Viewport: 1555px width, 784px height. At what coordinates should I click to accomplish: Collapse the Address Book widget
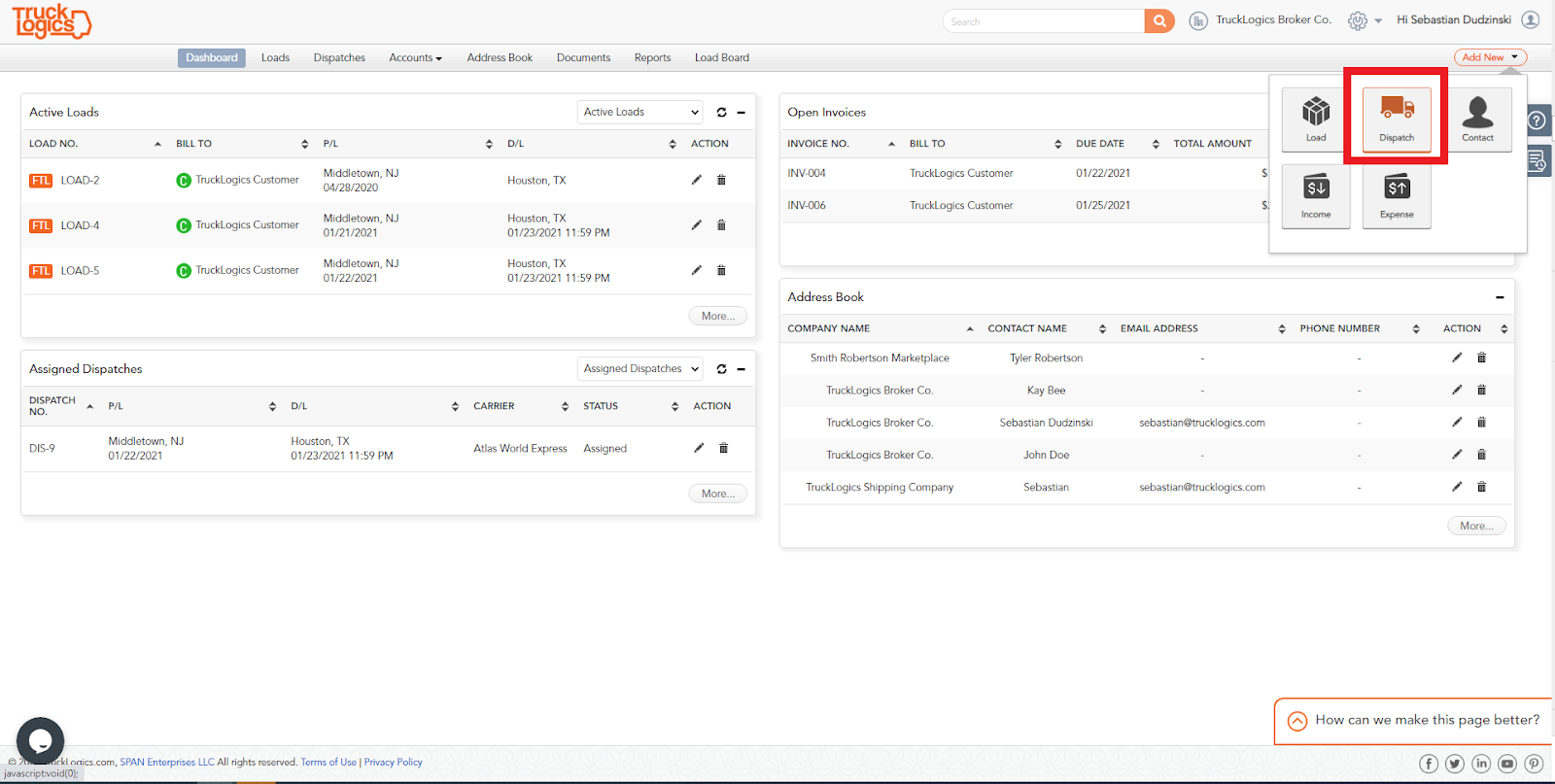coord(1500,297)
